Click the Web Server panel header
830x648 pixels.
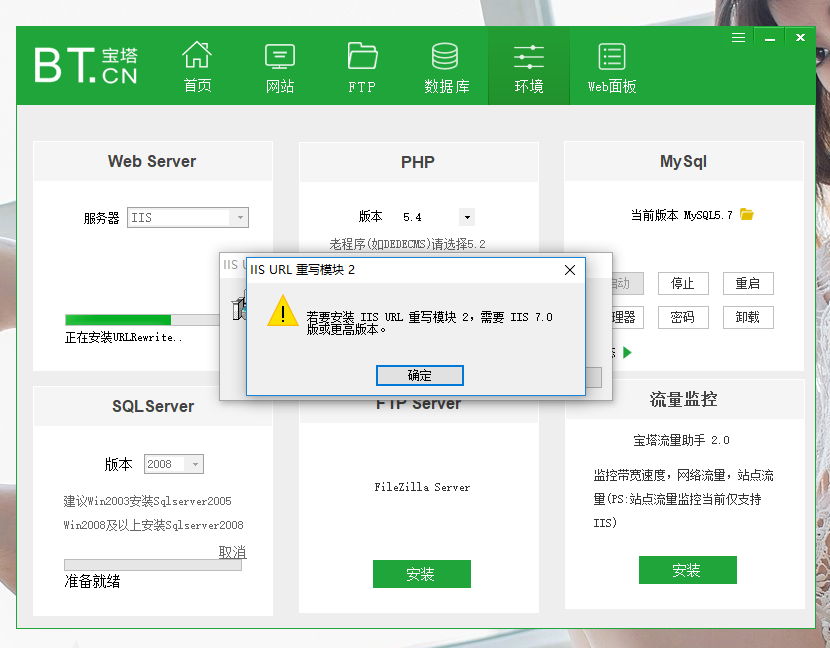(152, 161)
